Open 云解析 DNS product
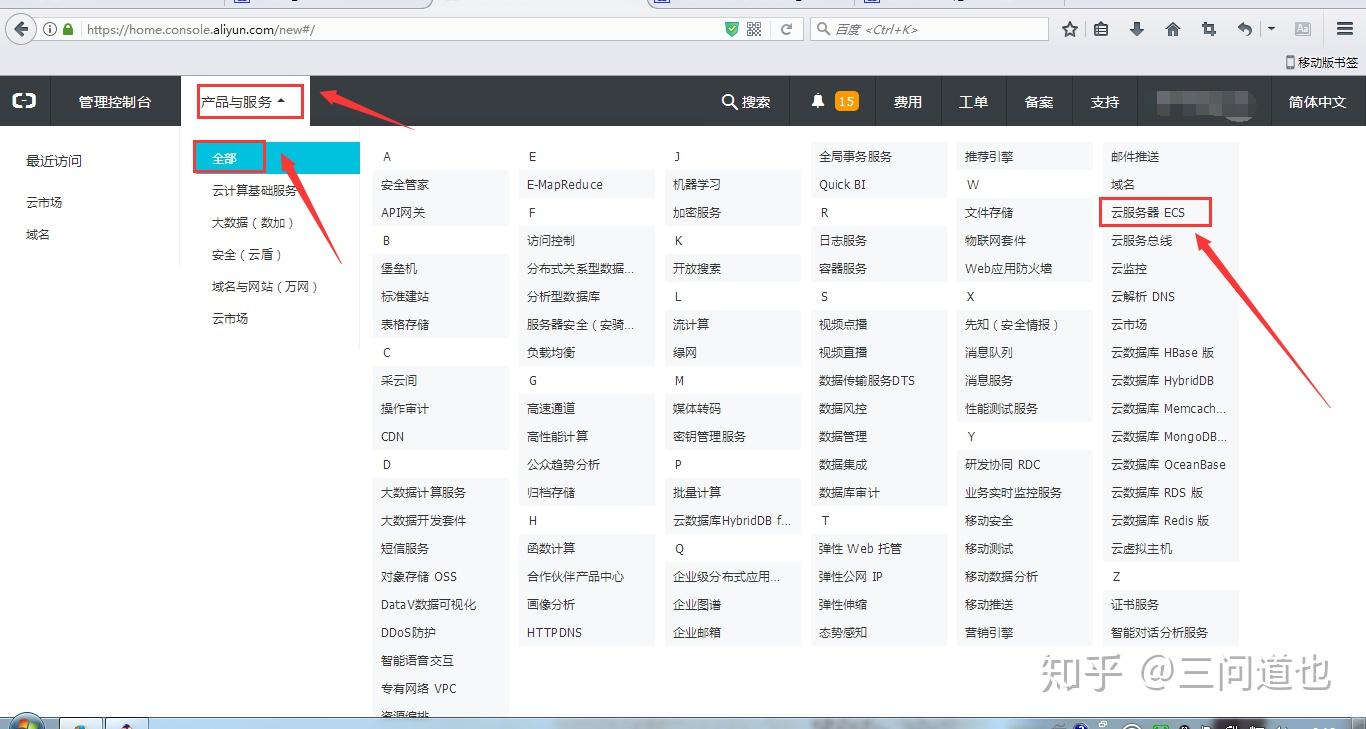Viewport: 1366px width, 729px height. tap(1143, 296)
